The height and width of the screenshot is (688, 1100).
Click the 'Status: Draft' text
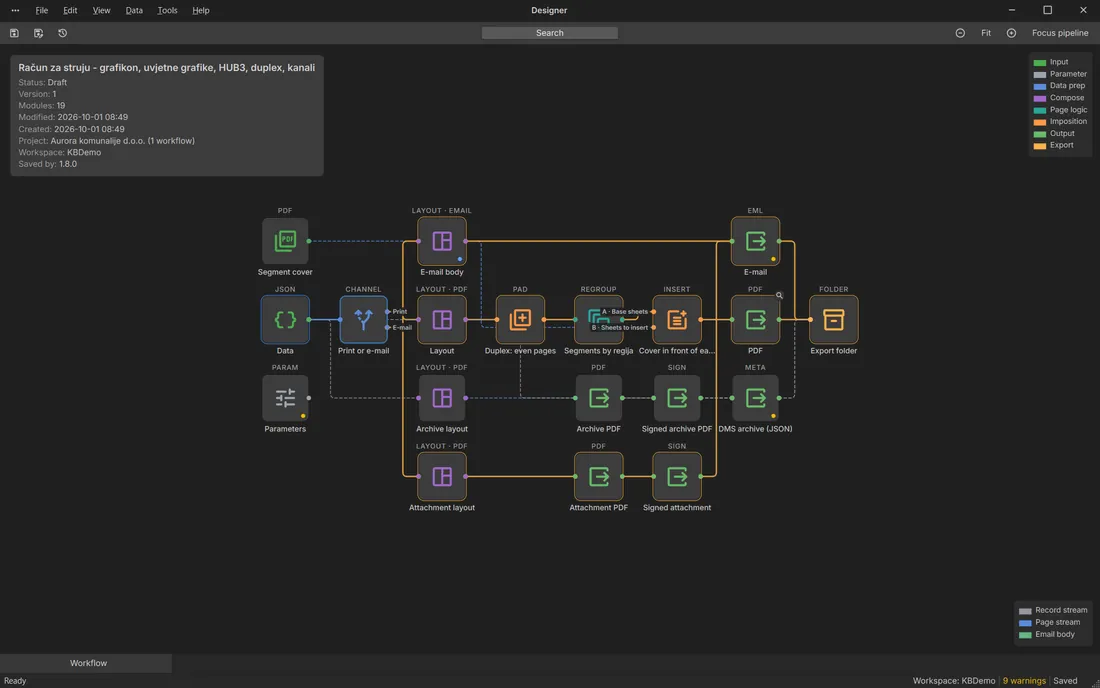coord(43,82)
